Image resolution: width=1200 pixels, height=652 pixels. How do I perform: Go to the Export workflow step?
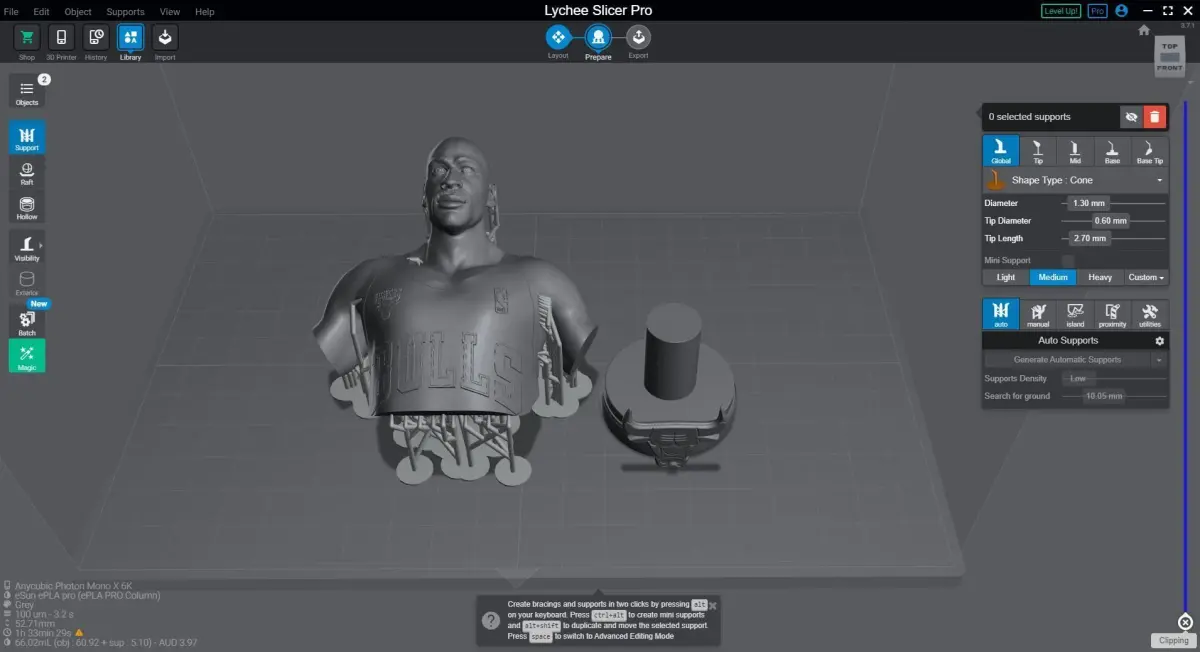coord(638,37)
